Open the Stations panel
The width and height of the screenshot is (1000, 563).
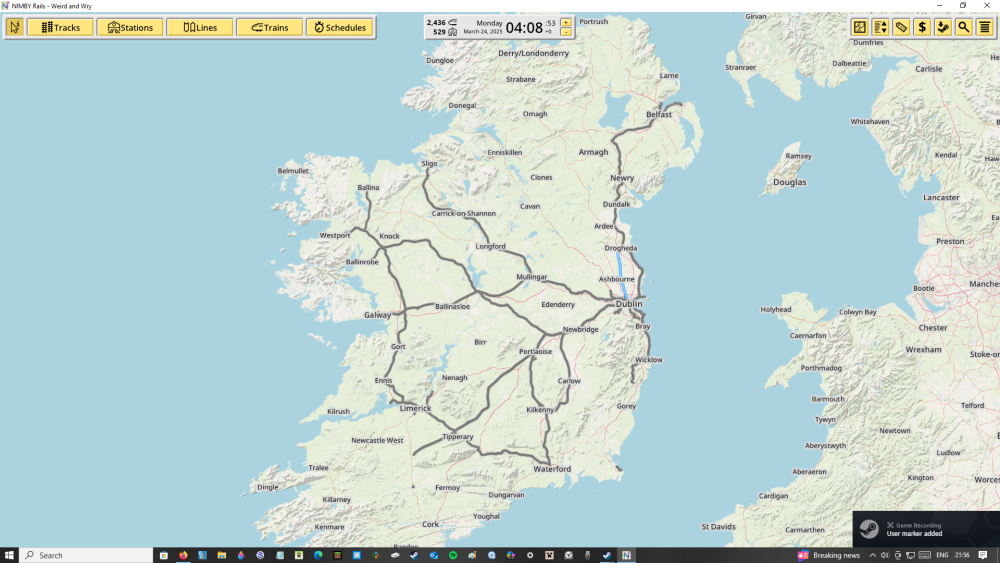click(130, 27)
